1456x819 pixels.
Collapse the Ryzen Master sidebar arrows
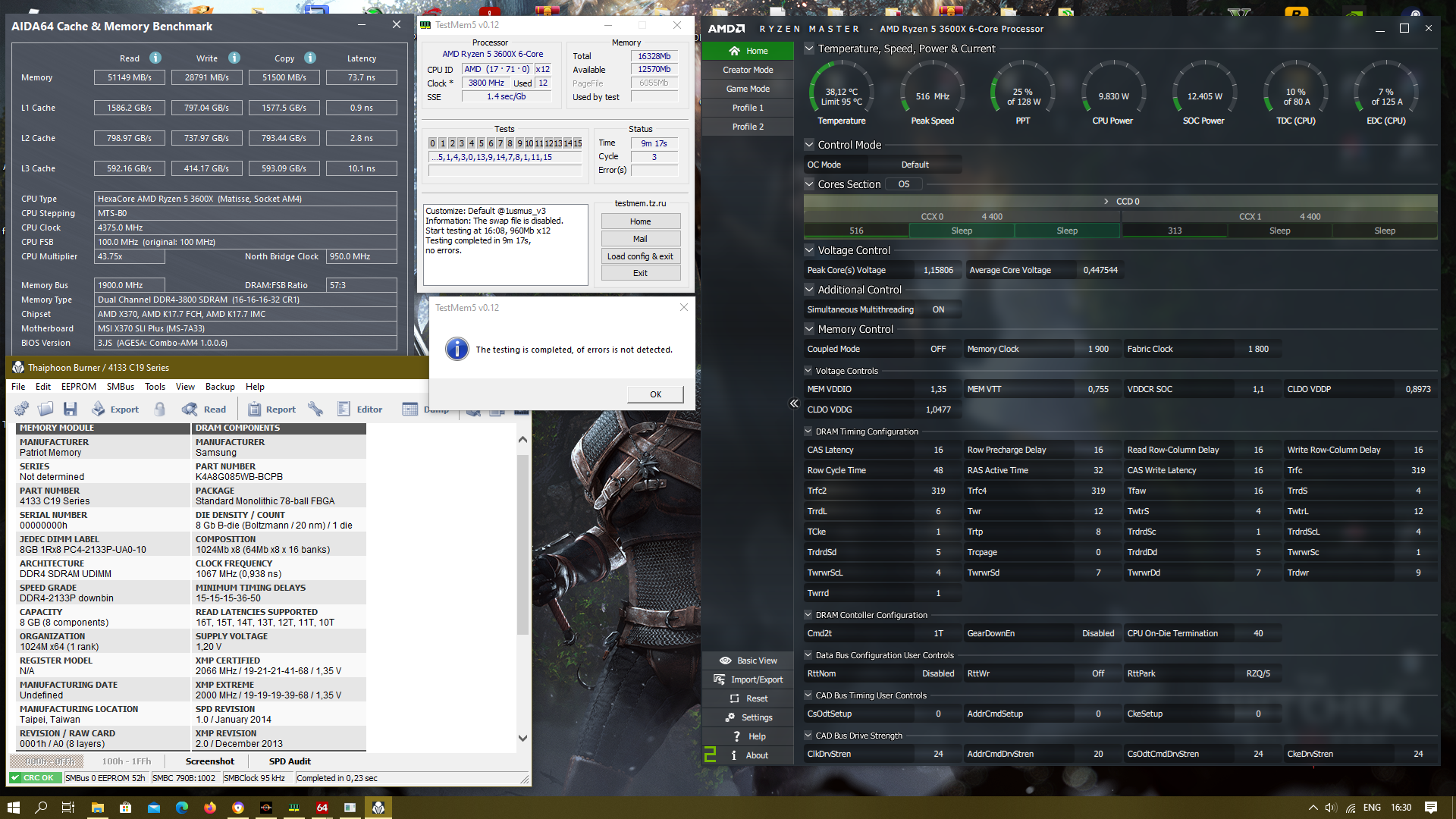(794, 403)
